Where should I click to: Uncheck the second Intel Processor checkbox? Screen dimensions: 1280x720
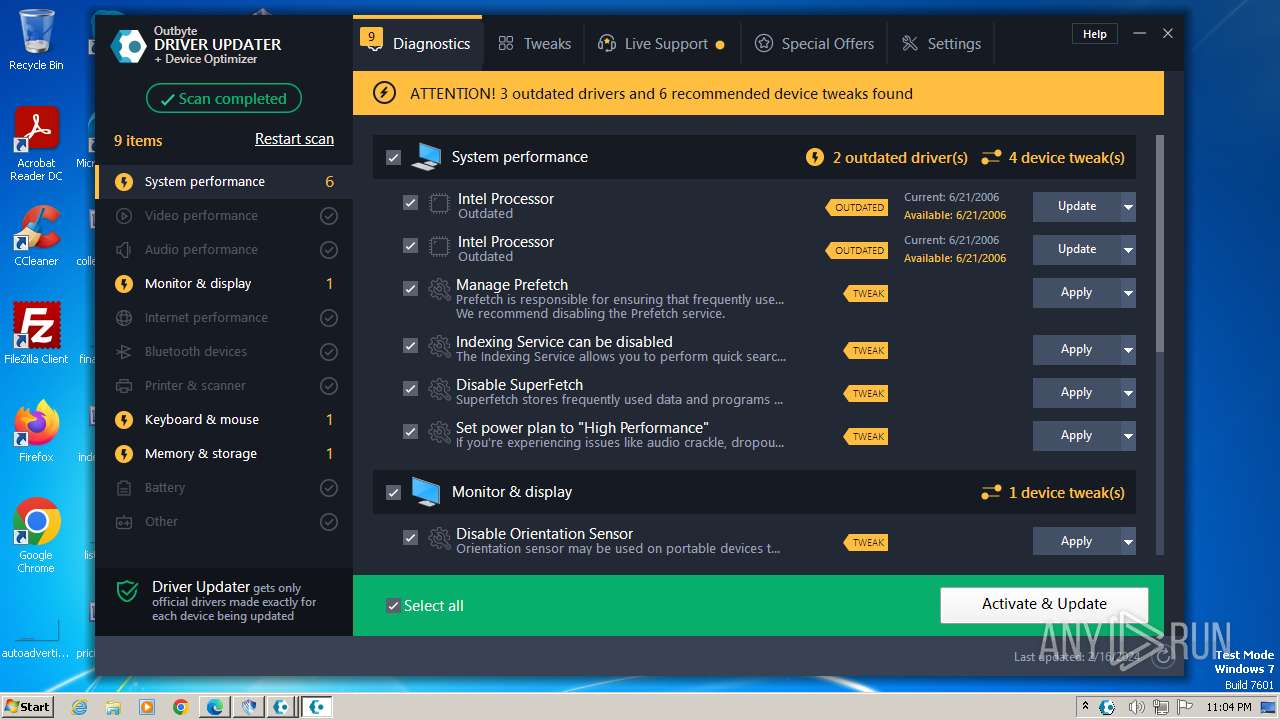(410, 245)
